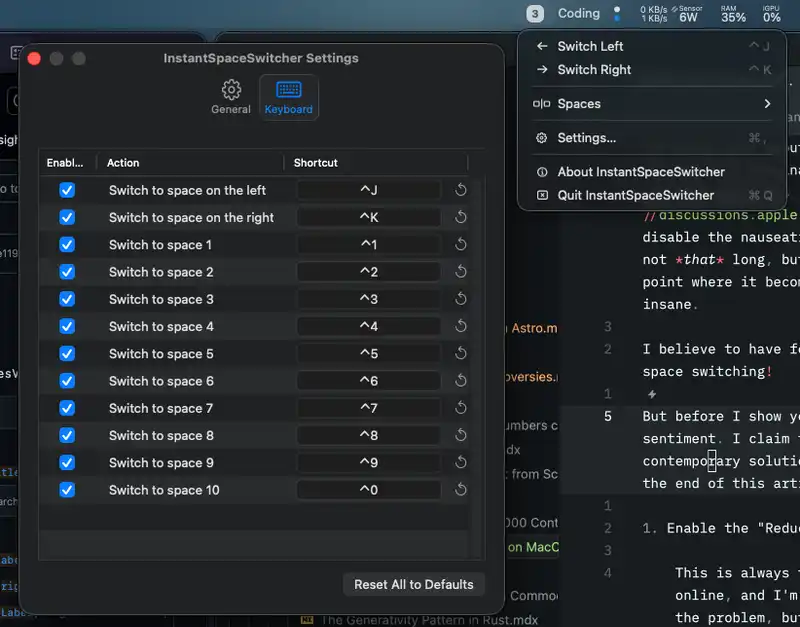Edit the ^2 shortcut field for space 2
800x627 pixels.
pos(369,272)
